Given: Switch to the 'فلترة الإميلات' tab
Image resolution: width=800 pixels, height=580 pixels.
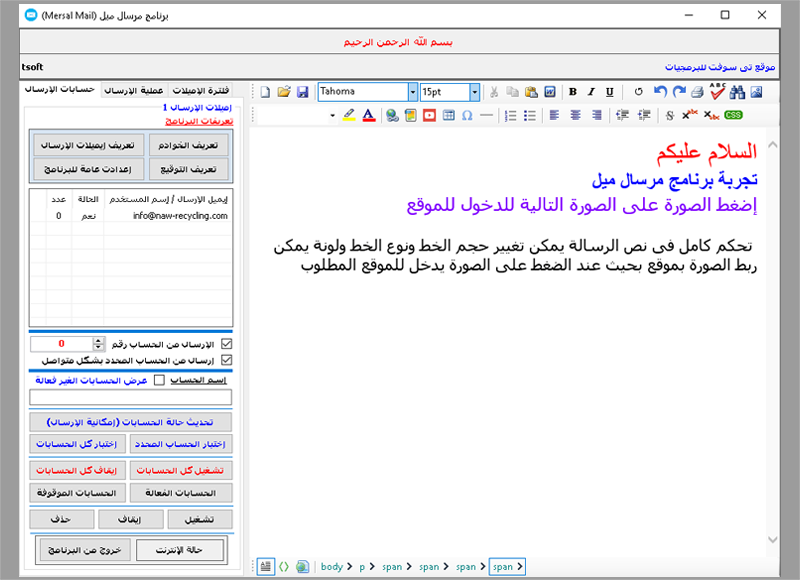Looking at the screenshot, I should point(201,90).
